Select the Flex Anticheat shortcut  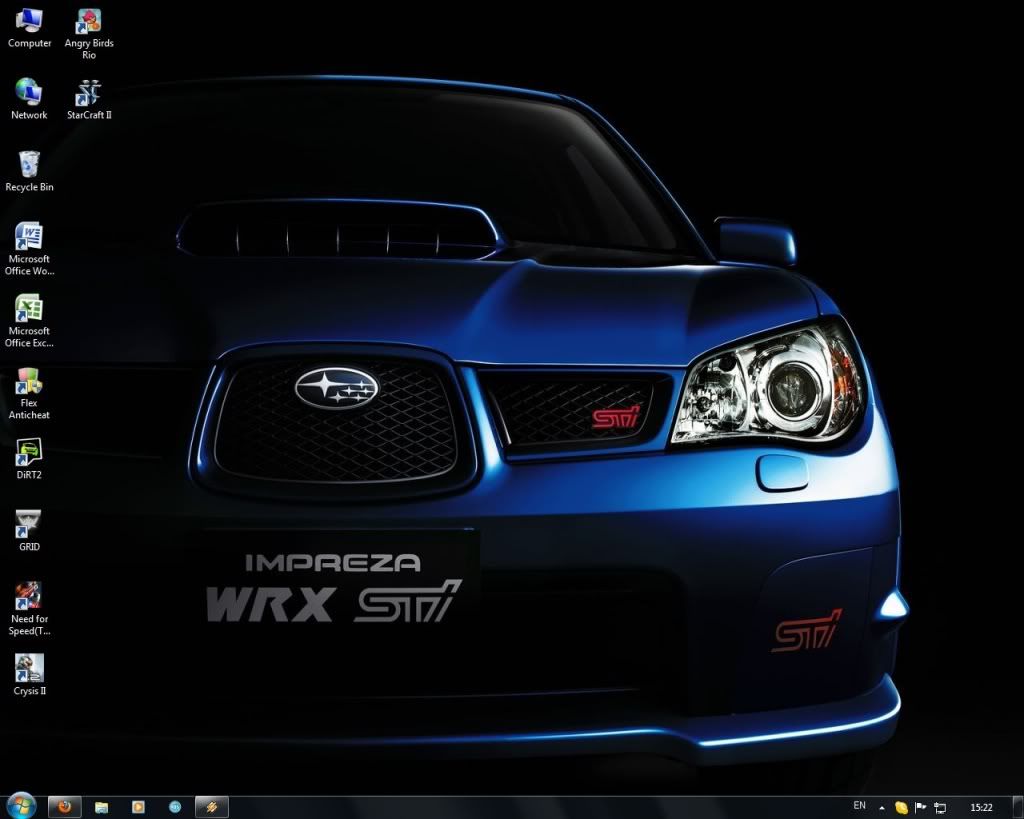point(29,393)
